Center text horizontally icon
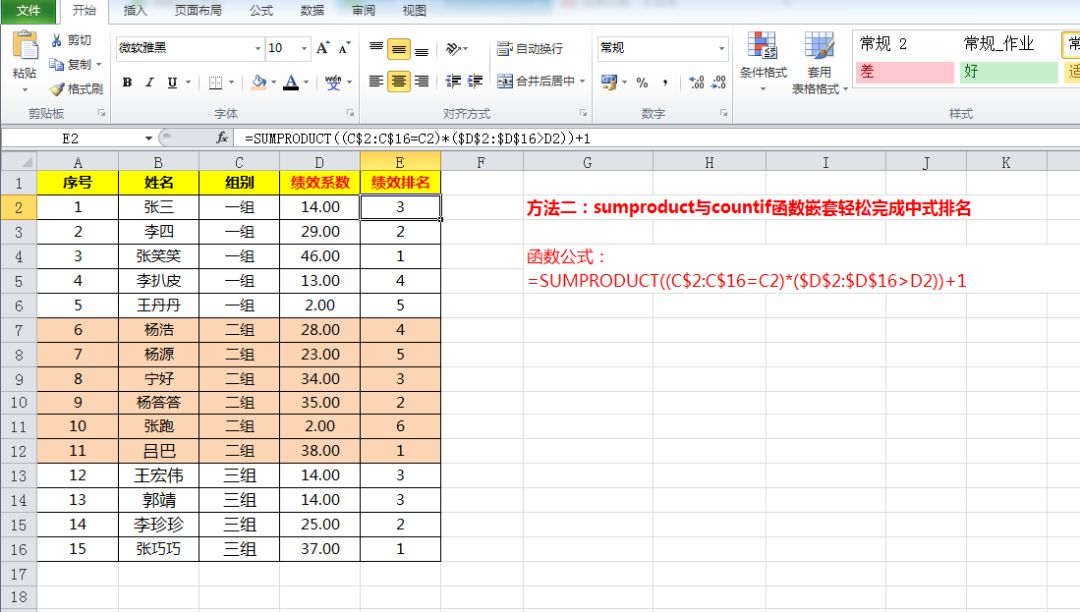This screenshot has height=612, width=1080. tap(399, 81)
